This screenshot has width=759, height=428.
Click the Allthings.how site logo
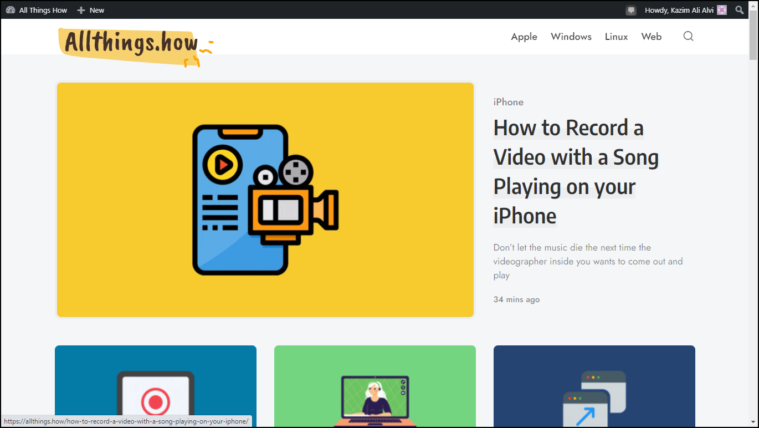click(136, 47)
